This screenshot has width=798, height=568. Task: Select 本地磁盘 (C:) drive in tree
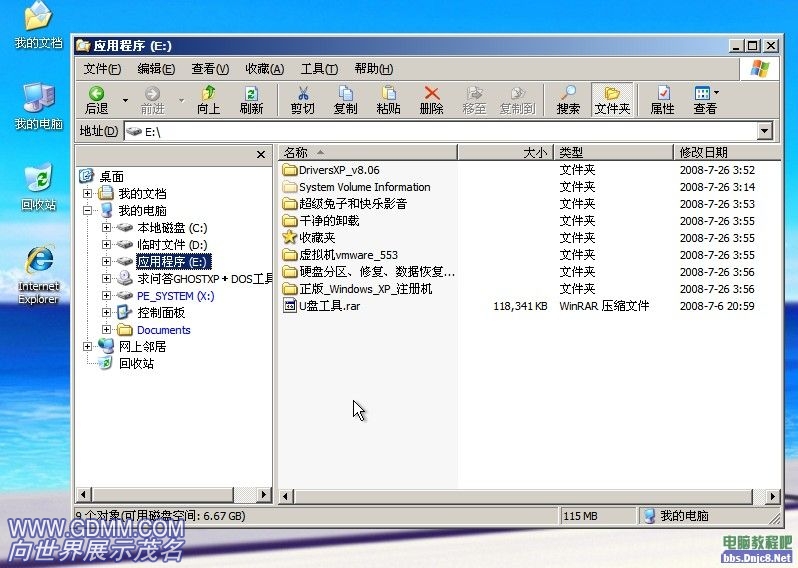[x=172, y=228]
